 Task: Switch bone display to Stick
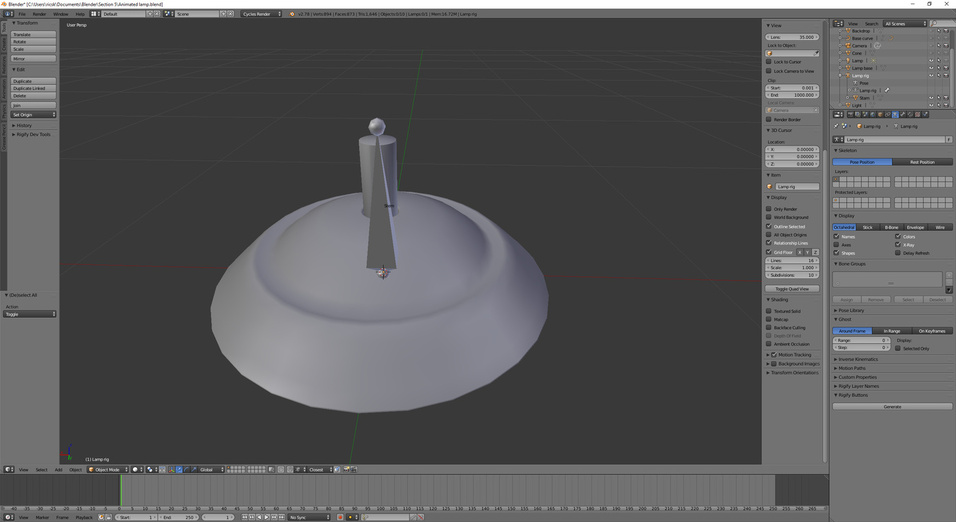[x=867, y=227]
